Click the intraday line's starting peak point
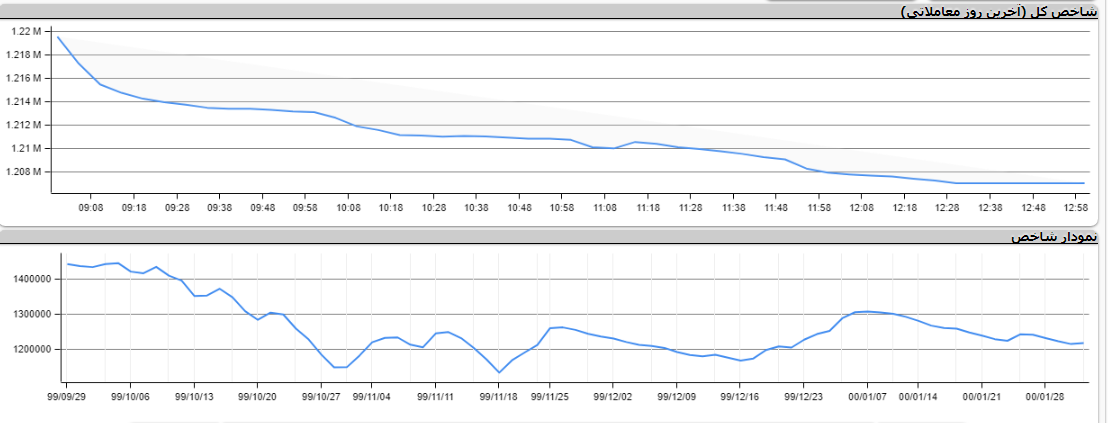Viewport: 1108px width, 423px height. tap(58, 37)
